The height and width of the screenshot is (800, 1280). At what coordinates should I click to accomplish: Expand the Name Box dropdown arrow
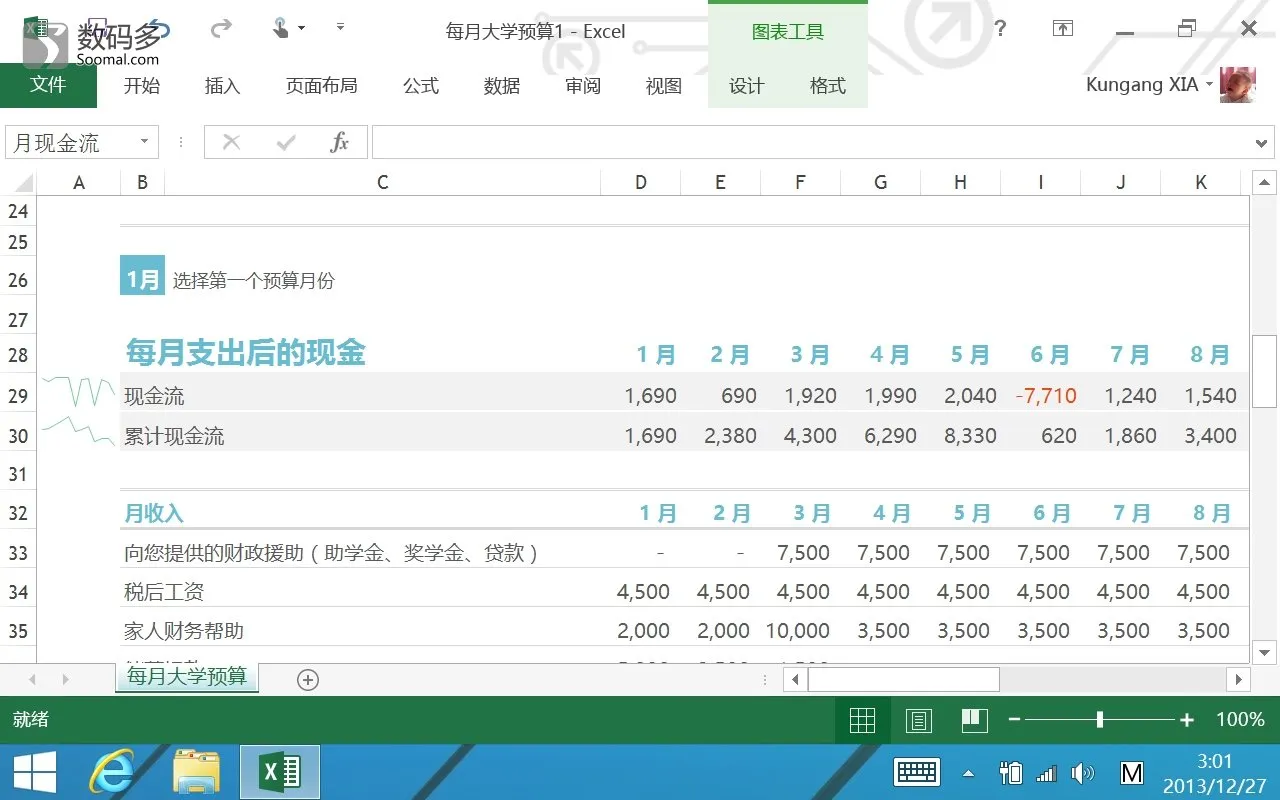145,142
